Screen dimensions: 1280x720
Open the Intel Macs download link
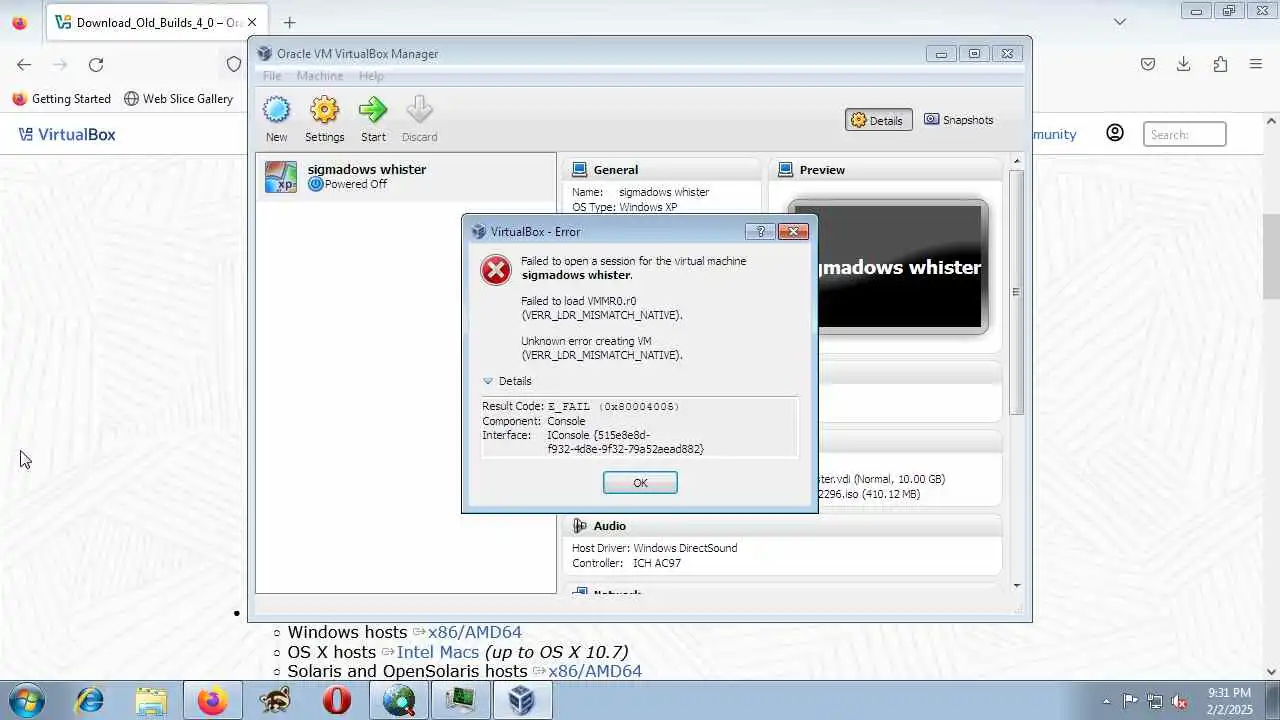(438, 652)
